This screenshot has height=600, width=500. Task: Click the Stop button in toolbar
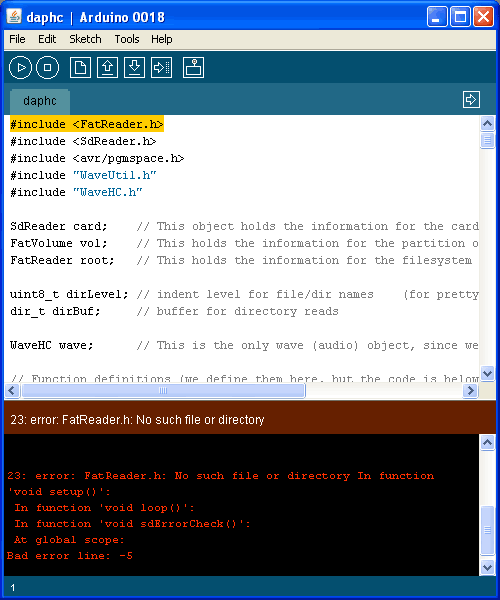tap(47, 67)
